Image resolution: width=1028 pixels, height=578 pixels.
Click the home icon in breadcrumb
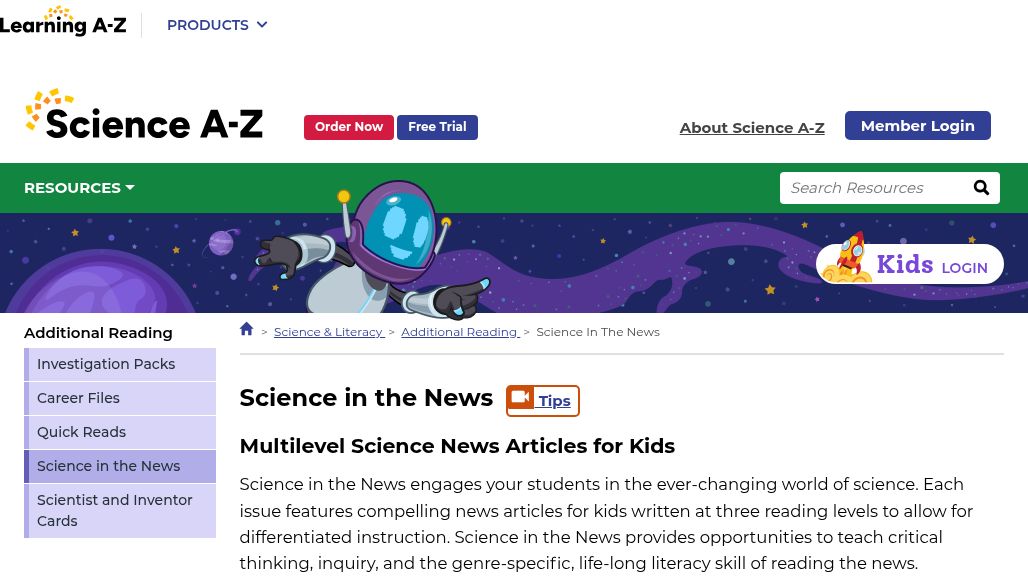[x=247, y=329]
